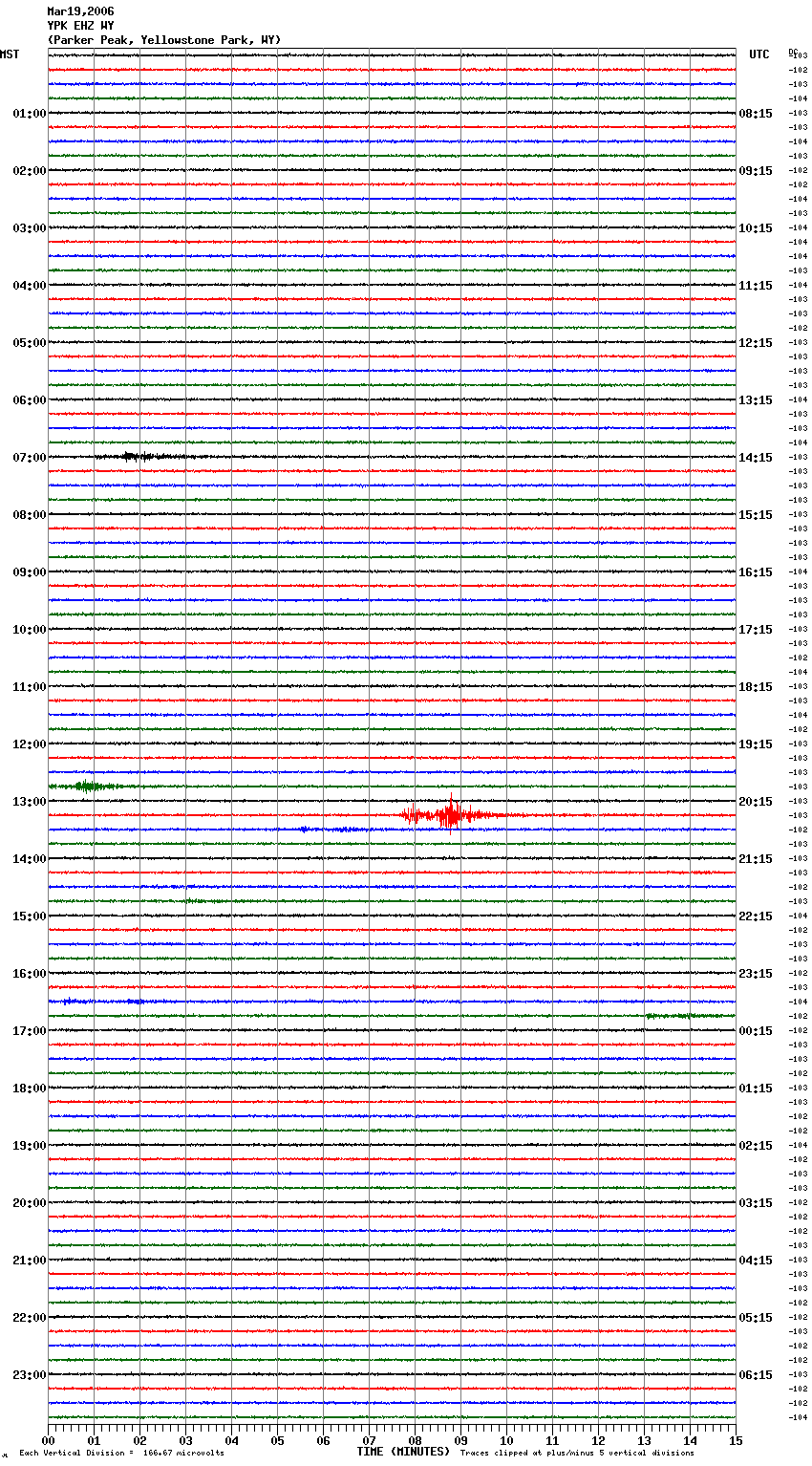Select the 23:00 MST time label
This screenshot has width=812, height=1466.
30,1375
